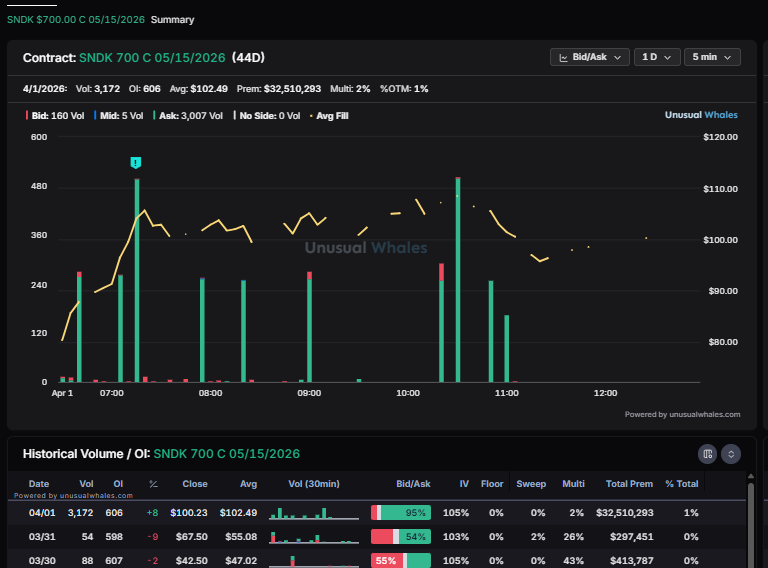Click the 55% bid/ask bar in the 03/30 row
The width and height of the screenshot is (768, 568).
pyautogui.click(x=401, y=561)
